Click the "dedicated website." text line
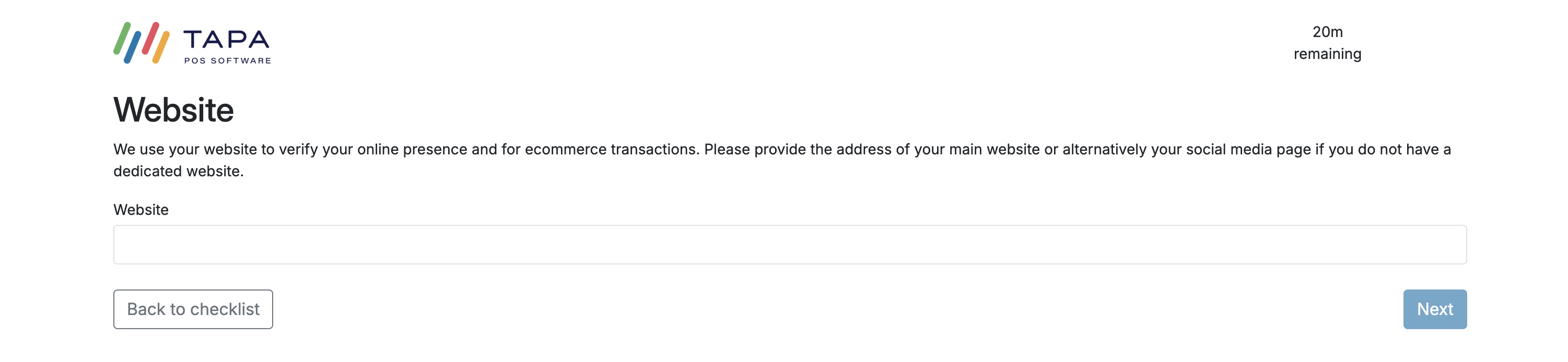 178,171
